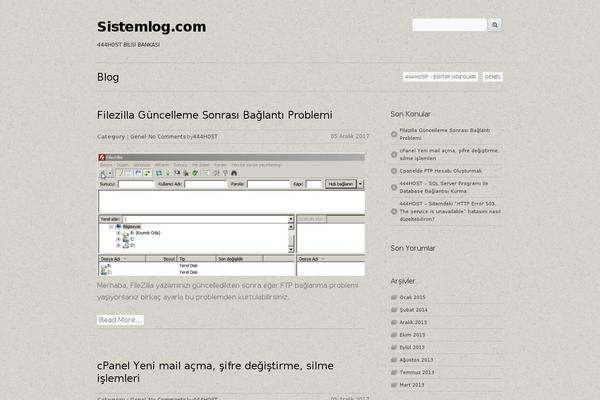
Task: Open the Ağustos 2013 archive
Action: [416, 360]
